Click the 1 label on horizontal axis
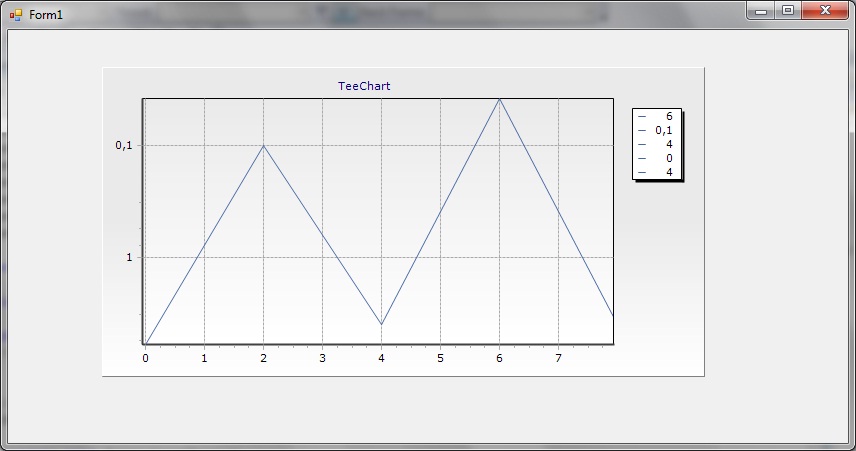Viewport: 856px width, 451px height. (x=204, y=358)
